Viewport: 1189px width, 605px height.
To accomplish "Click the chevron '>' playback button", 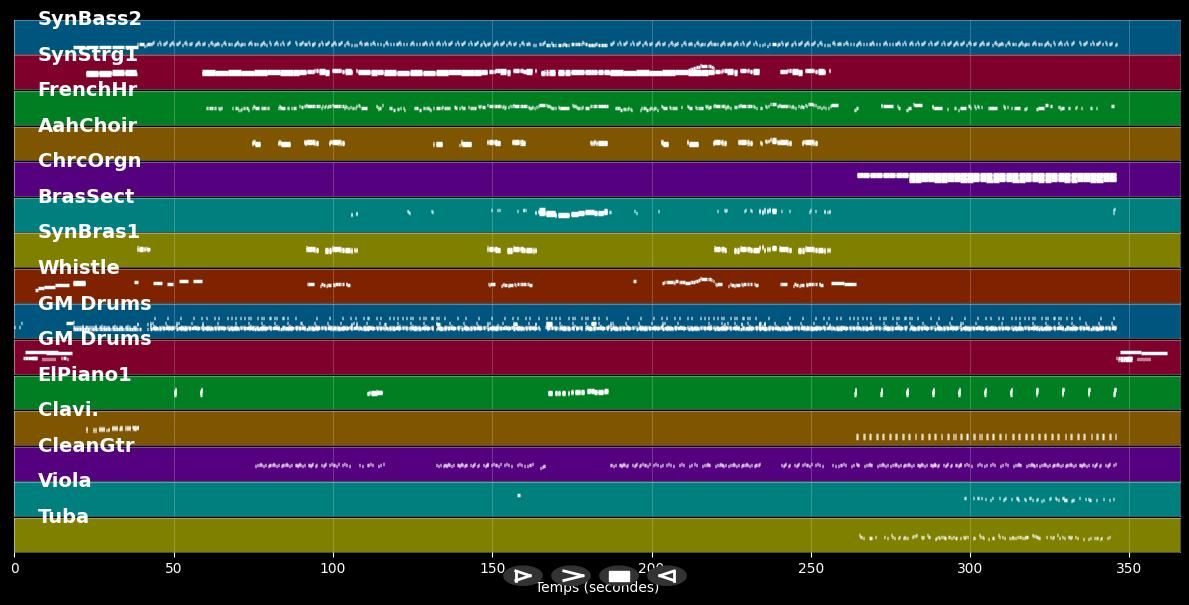I will pyautogui.click(x=571, y=576).
